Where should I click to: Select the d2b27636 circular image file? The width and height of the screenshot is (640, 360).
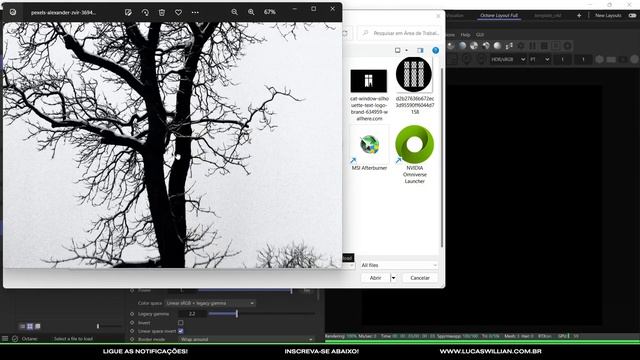414,86
